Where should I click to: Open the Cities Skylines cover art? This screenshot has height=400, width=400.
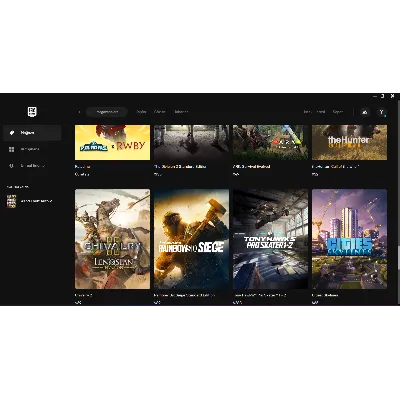(350, 239)
